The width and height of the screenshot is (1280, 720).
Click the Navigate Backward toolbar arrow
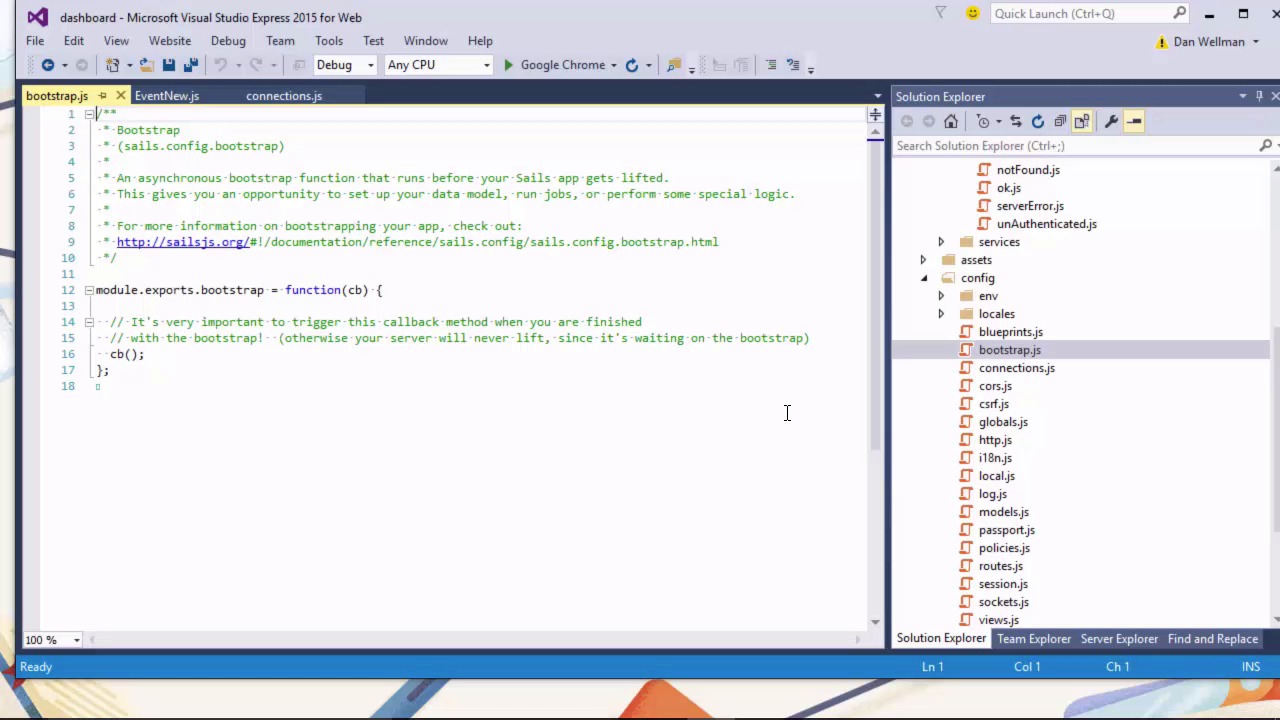pos(47,65)
